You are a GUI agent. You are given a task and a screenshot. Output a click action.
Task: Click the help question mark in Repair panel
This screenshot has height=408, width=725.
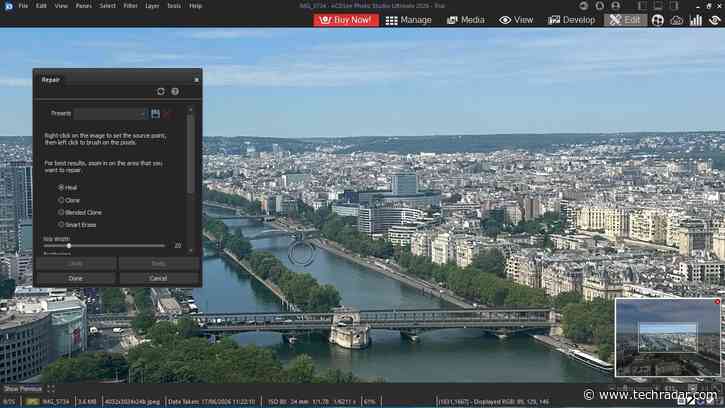tap(175, 92)
